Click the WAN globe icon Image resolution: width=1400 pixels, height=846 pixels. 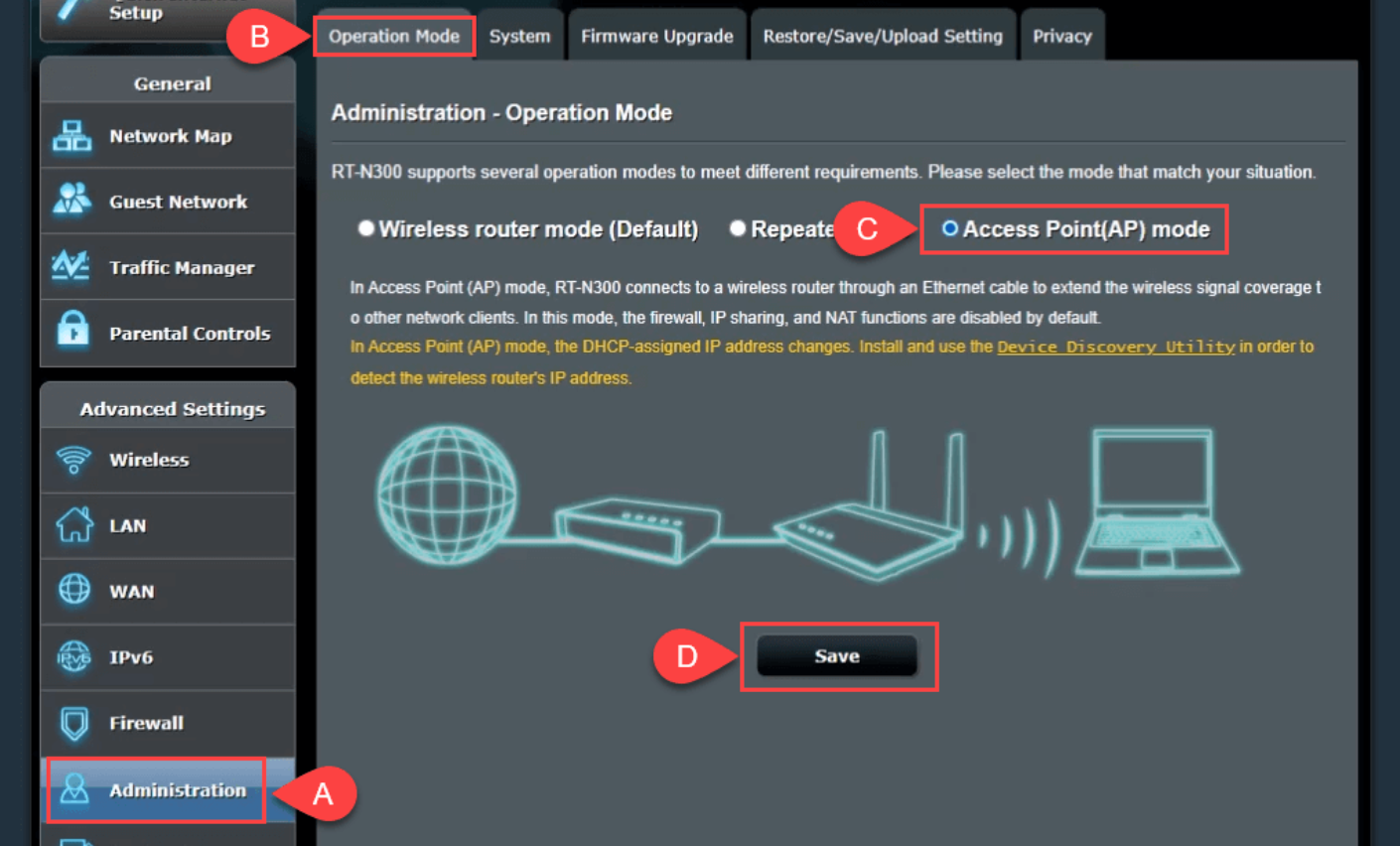(74, 590)
